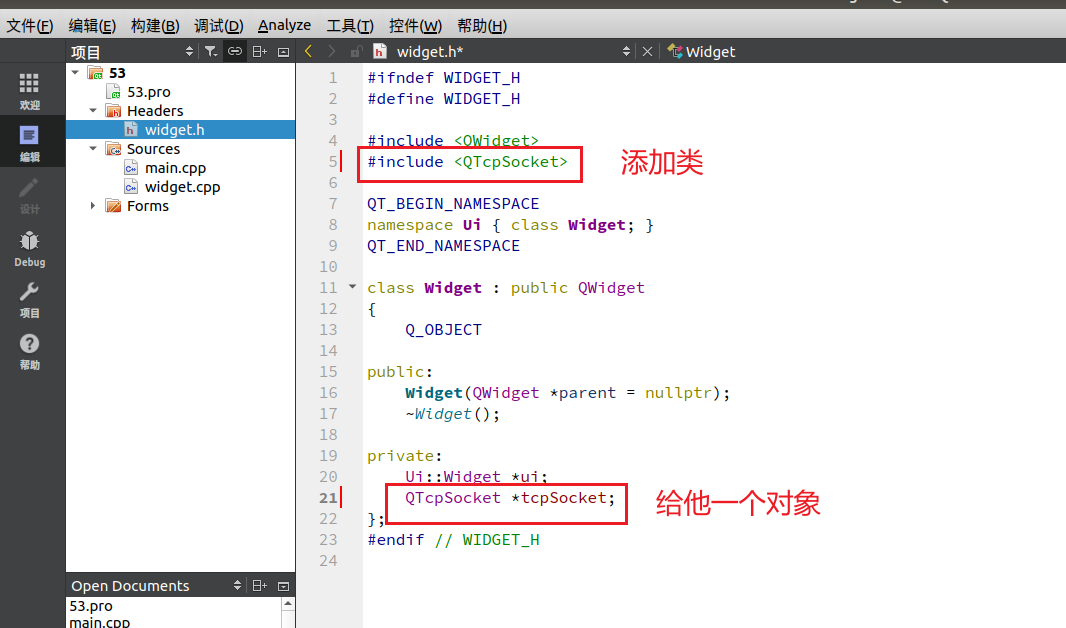Fold the class Widget block at line 11
This screenshot has width=1066, height=628.
352,287
